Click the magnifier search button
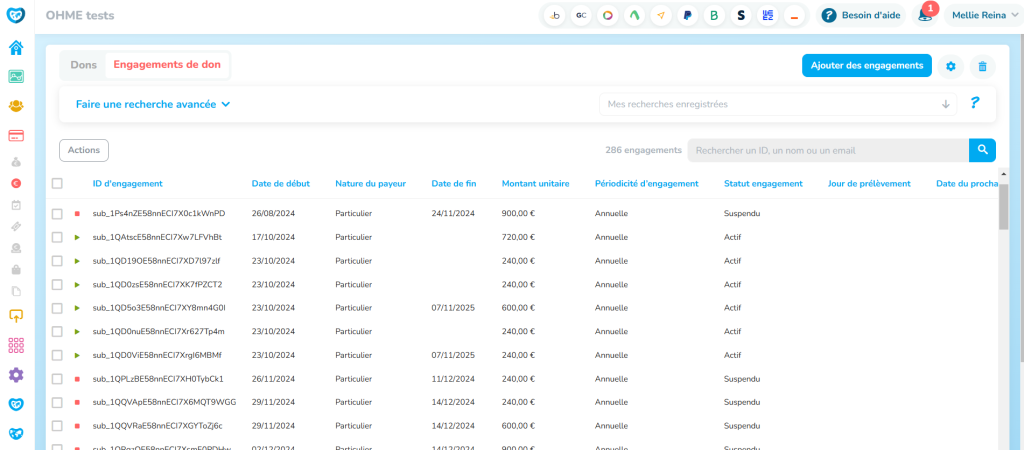The image size is (1024, 450). point(982,150)
